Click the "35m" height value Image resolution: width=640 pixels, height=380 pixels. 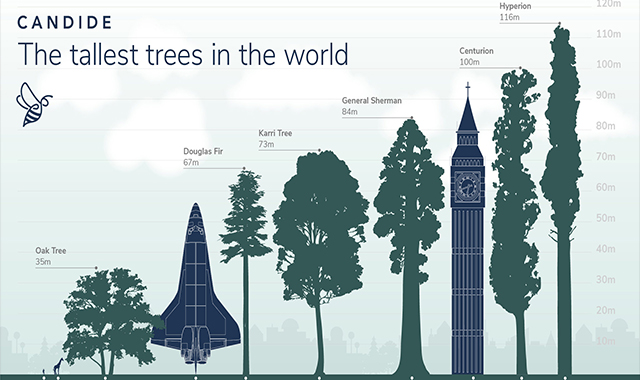click(43, 262)
